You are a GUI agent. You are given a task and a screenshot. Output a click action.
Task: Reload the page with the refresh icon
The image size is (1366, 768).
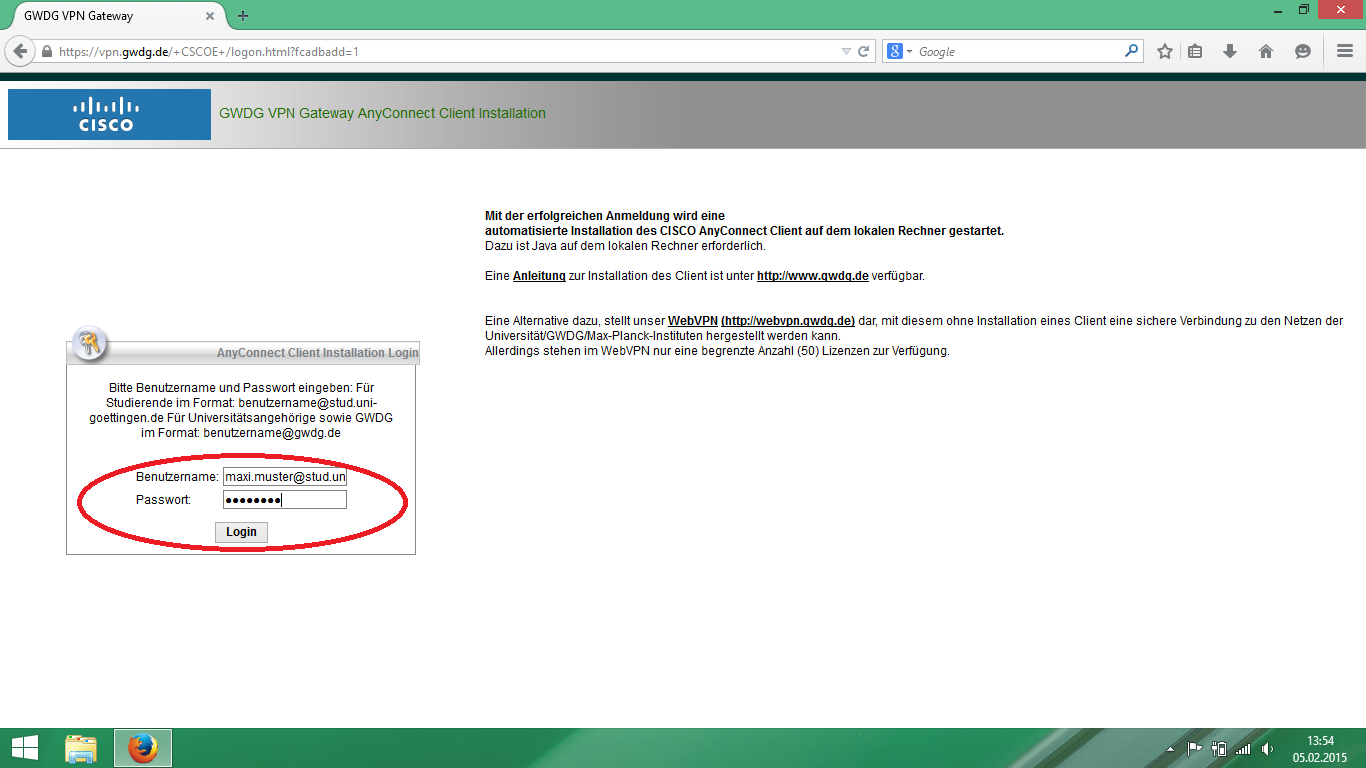[864, 51]
